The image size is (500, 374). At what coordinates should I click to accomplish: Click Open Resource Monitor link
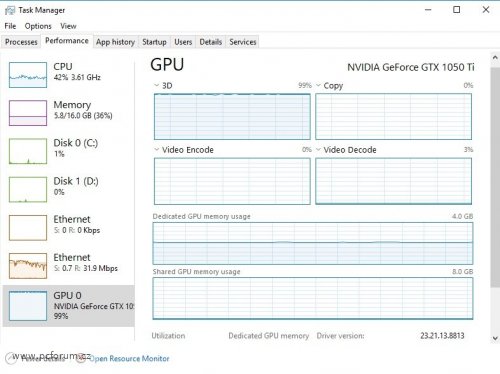[x=129, y=359]
